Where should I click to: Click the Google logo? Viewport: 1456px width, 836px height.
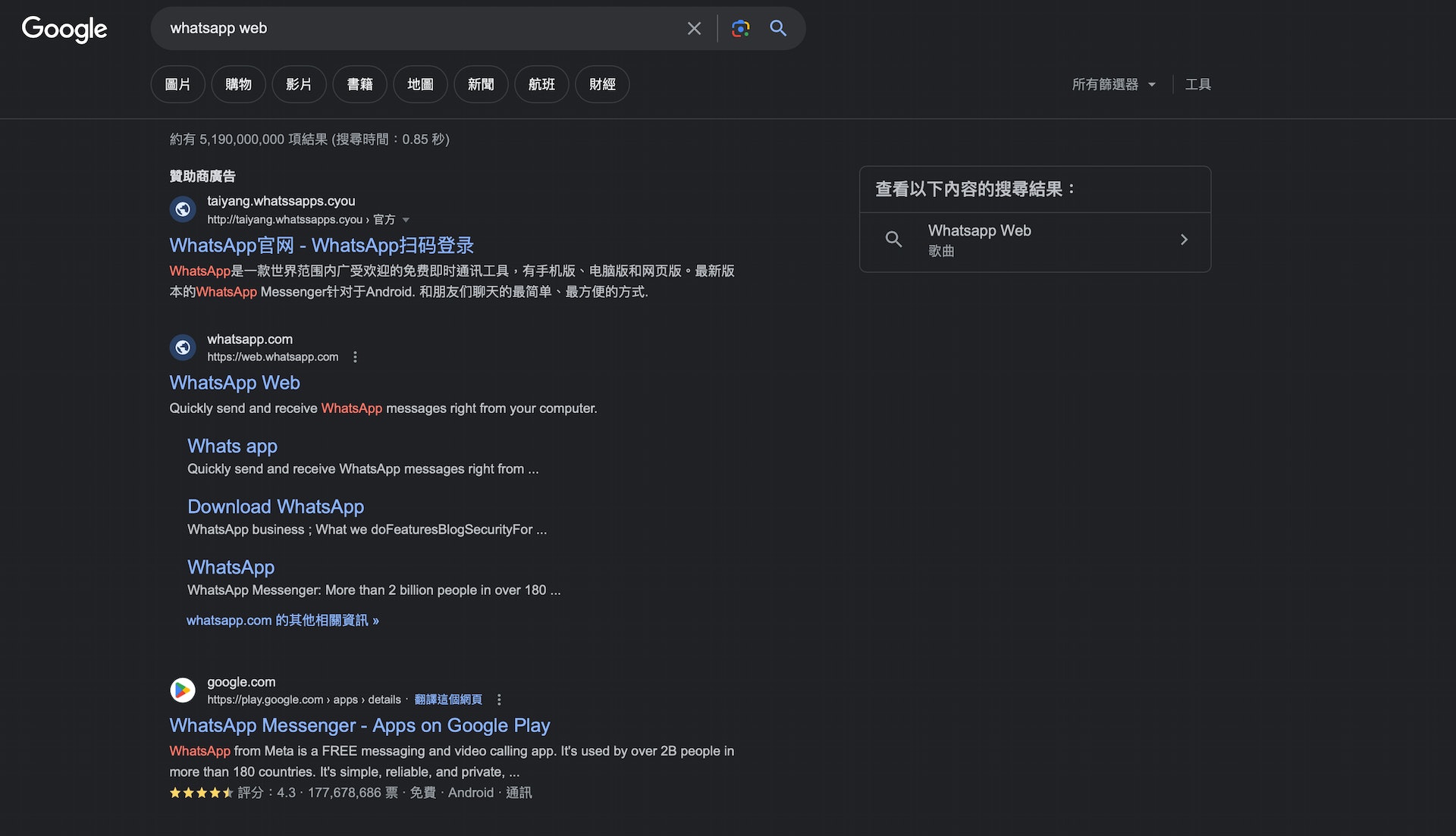tap(64, 29)
